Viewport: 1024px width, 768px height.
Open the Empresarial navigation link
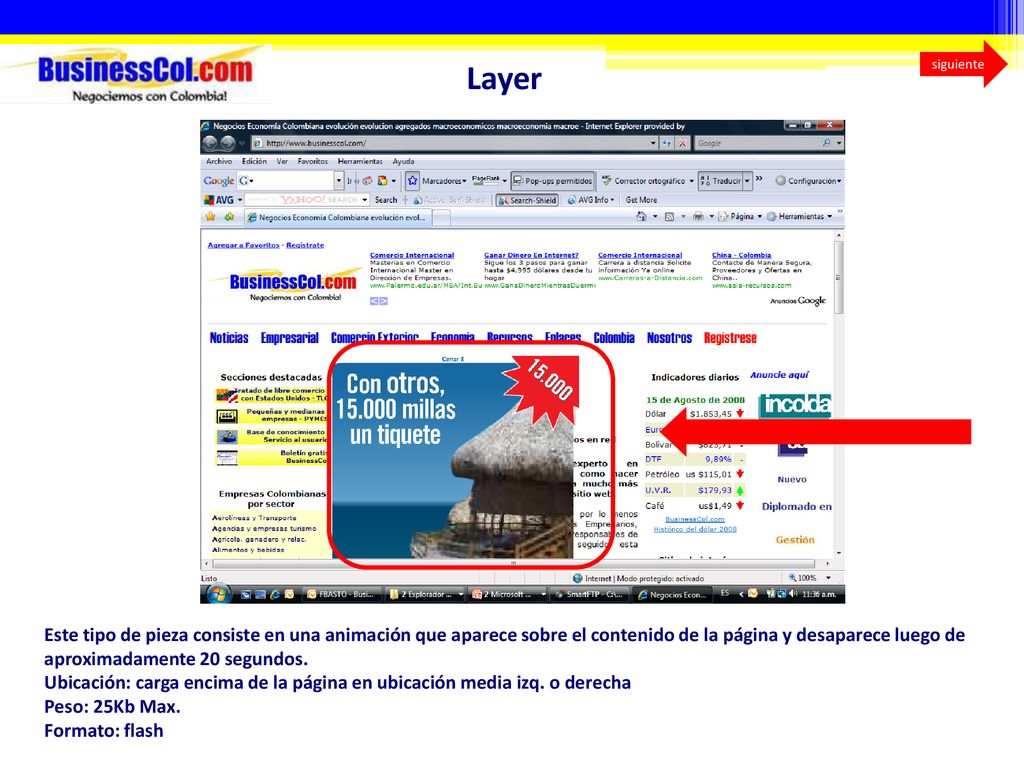289,338
